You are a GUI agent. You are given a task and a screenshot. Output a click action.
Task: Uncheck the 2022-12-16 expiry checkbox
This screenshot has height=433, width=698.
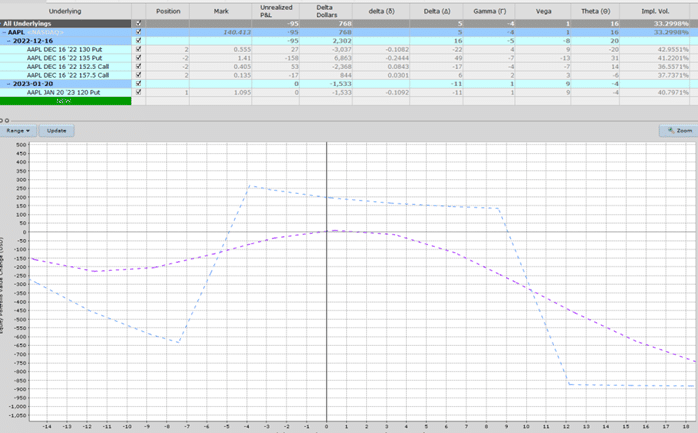pos(138,40)
